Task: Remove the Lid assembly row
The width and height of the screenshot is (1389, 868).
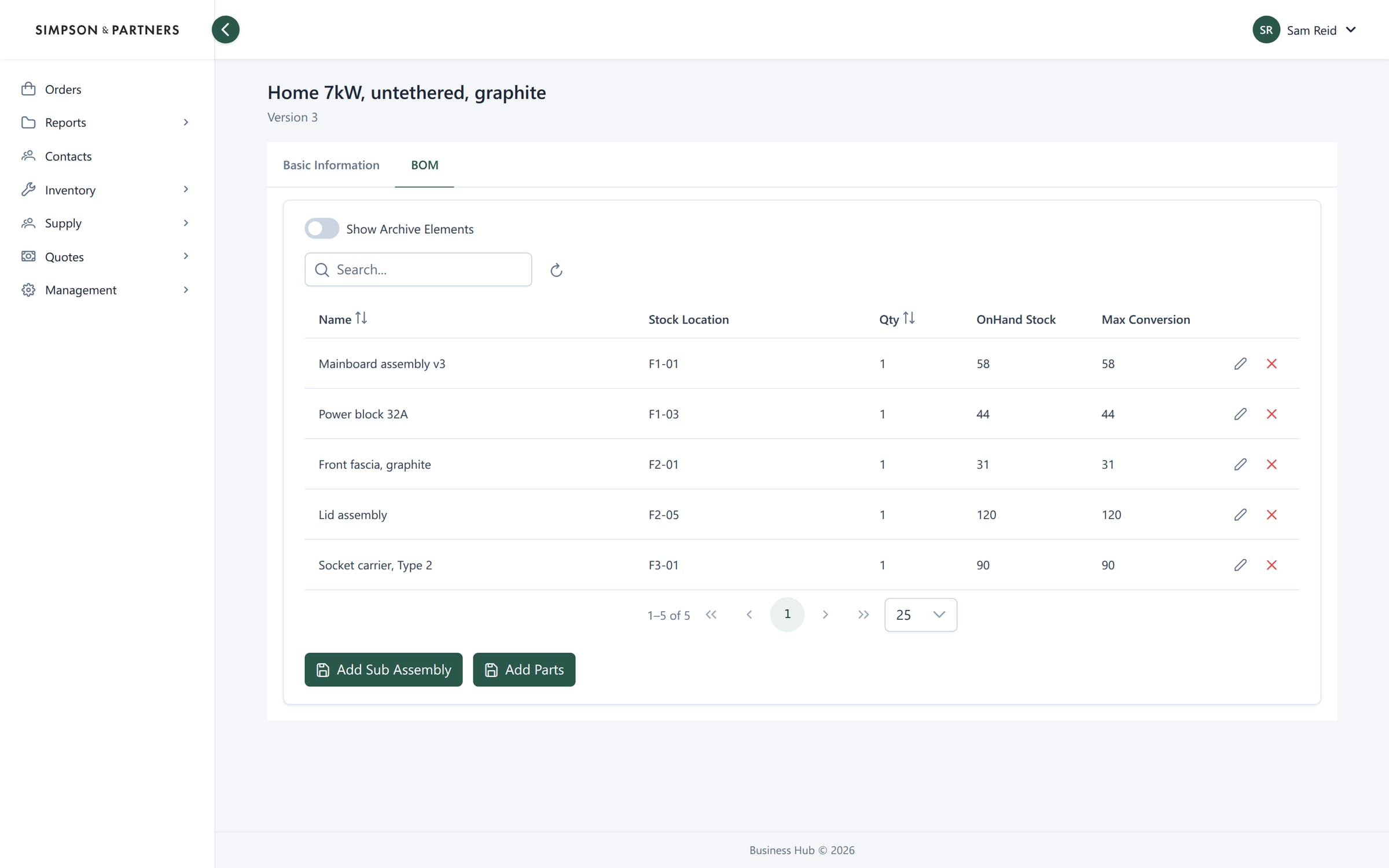Action: tap(1271, 514)
